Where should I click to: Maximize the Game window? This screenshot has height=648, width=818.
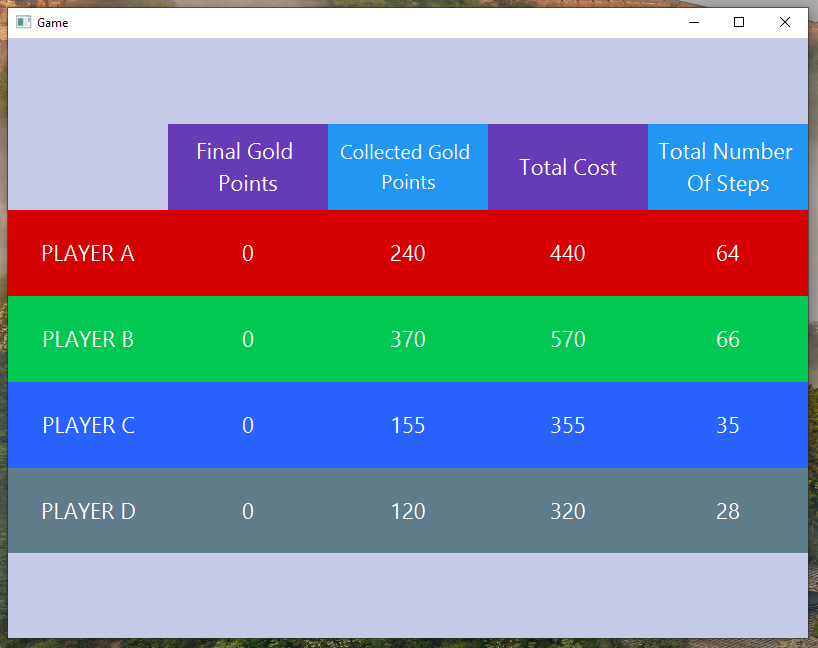coord(739,22)
